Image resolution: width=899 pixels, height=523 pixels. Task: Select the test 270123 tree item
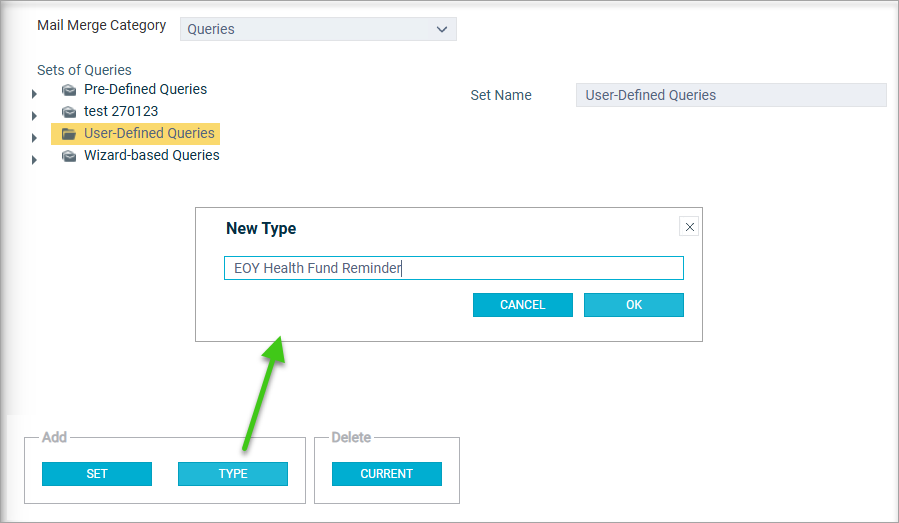point(121,111)
